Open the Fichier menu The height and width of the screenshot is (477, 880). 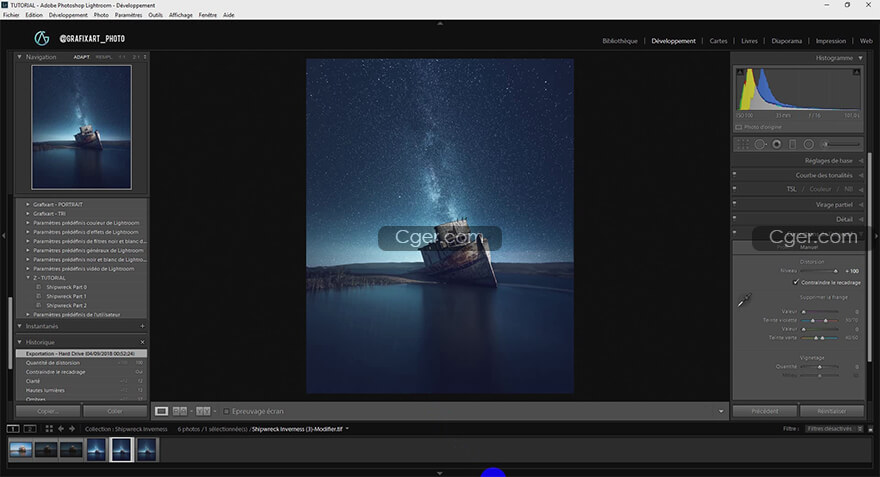click(11, 15)
